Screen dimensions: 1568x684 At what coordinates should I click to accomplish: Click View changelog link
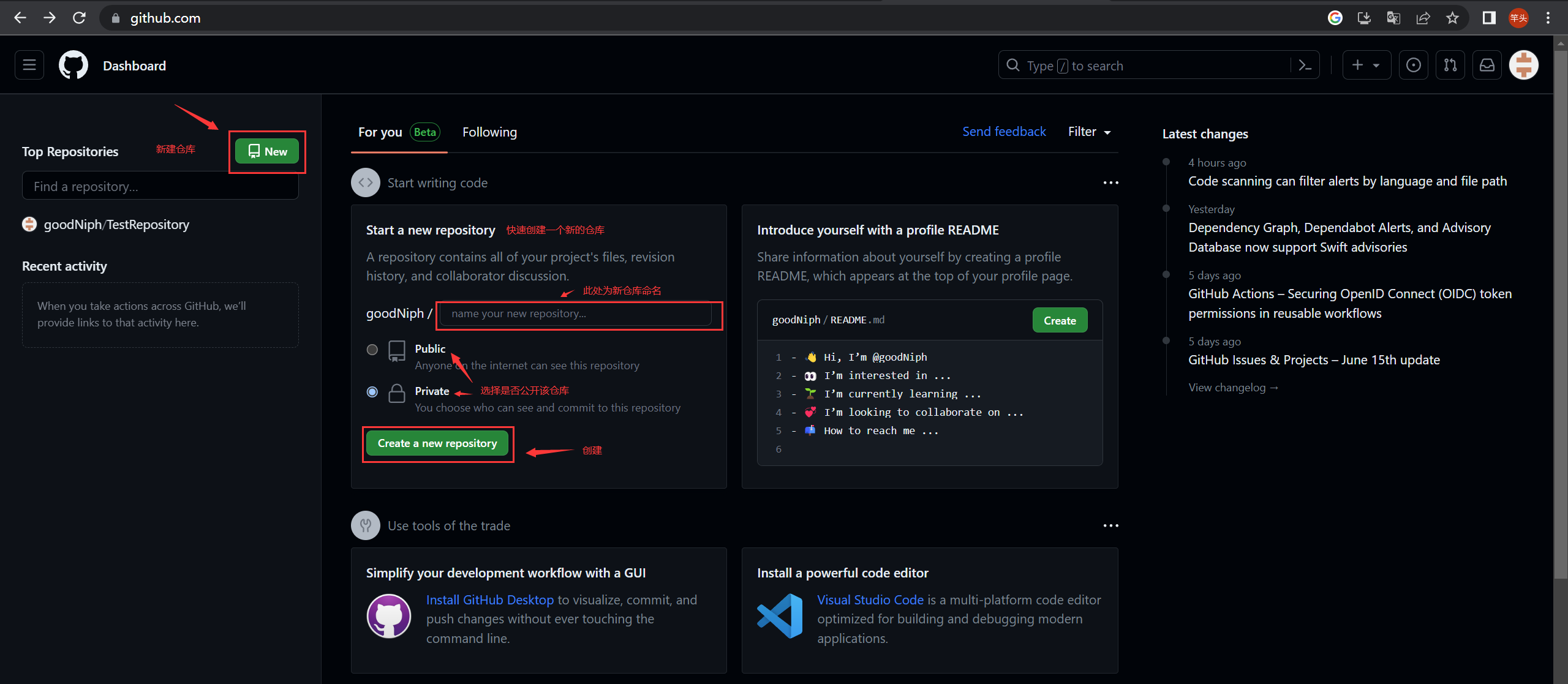tap(1233, 388)
